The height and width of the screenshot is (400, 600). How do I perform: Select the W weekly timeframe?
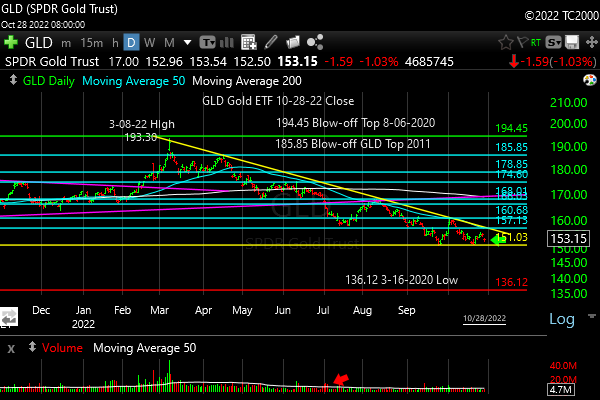(x=149, y=43)
